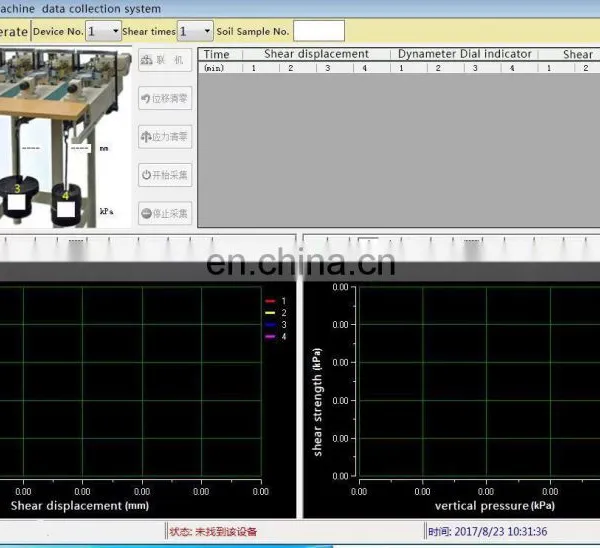Click the white pressure field on weight 3

coord(17,202)
